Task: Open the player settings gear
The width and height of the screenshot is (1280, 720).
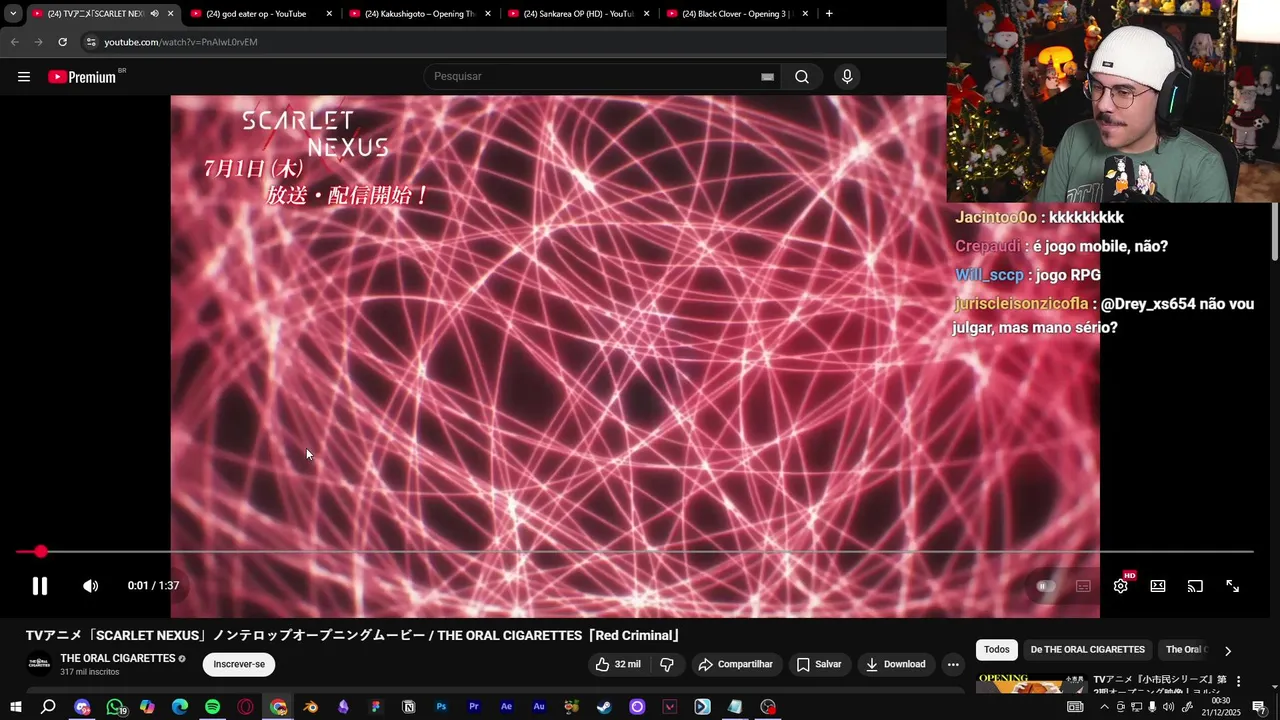Action: pyautogui.click(x=1121, y=586)
